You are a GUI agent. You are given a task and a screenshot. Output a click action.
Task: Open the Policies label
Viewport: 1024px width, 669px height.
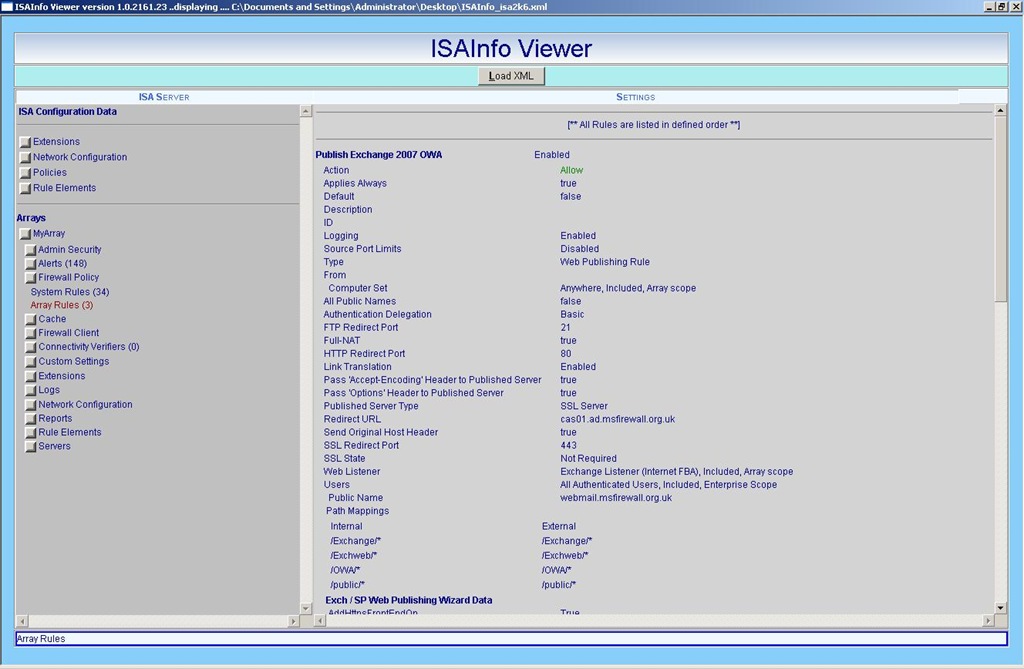tap(50, 172)
